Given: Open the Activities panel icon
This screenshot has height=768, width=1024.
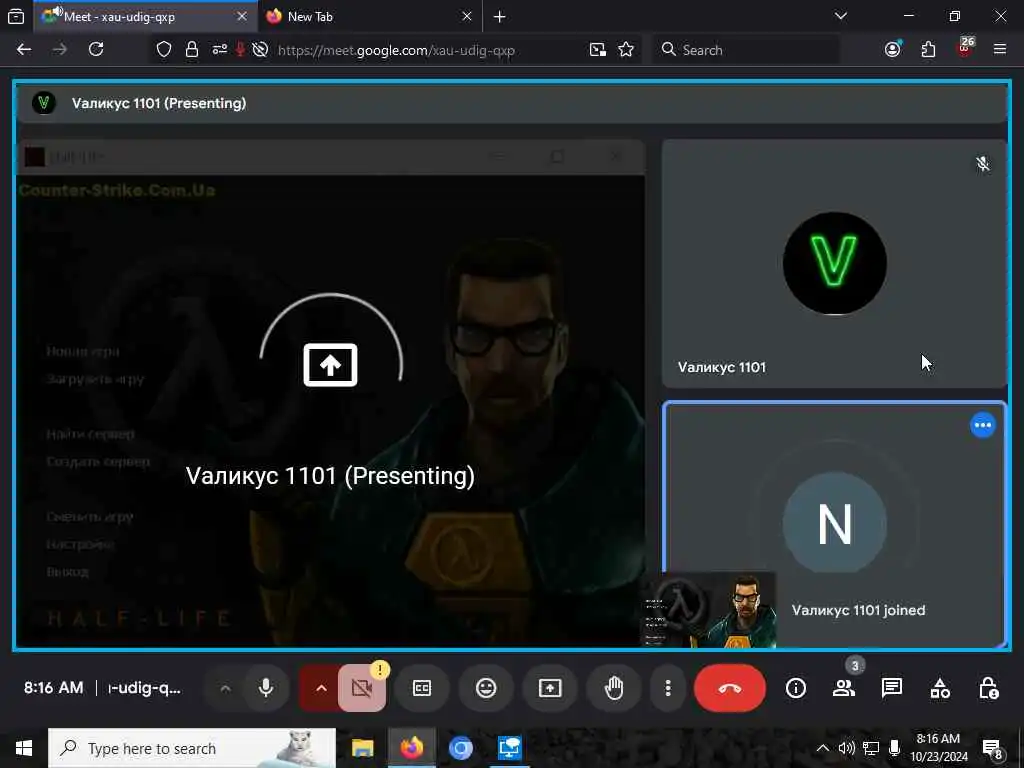Looking at the screenshot, I should coord(940,688).
